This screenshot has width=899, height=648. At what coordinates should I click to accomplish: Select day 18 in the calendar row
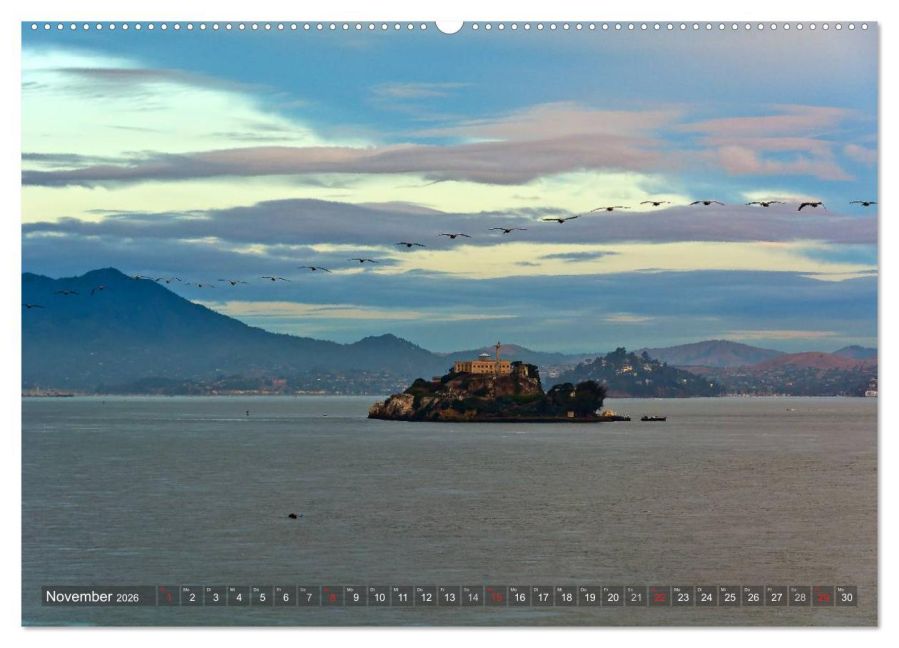tap(566, 597)
